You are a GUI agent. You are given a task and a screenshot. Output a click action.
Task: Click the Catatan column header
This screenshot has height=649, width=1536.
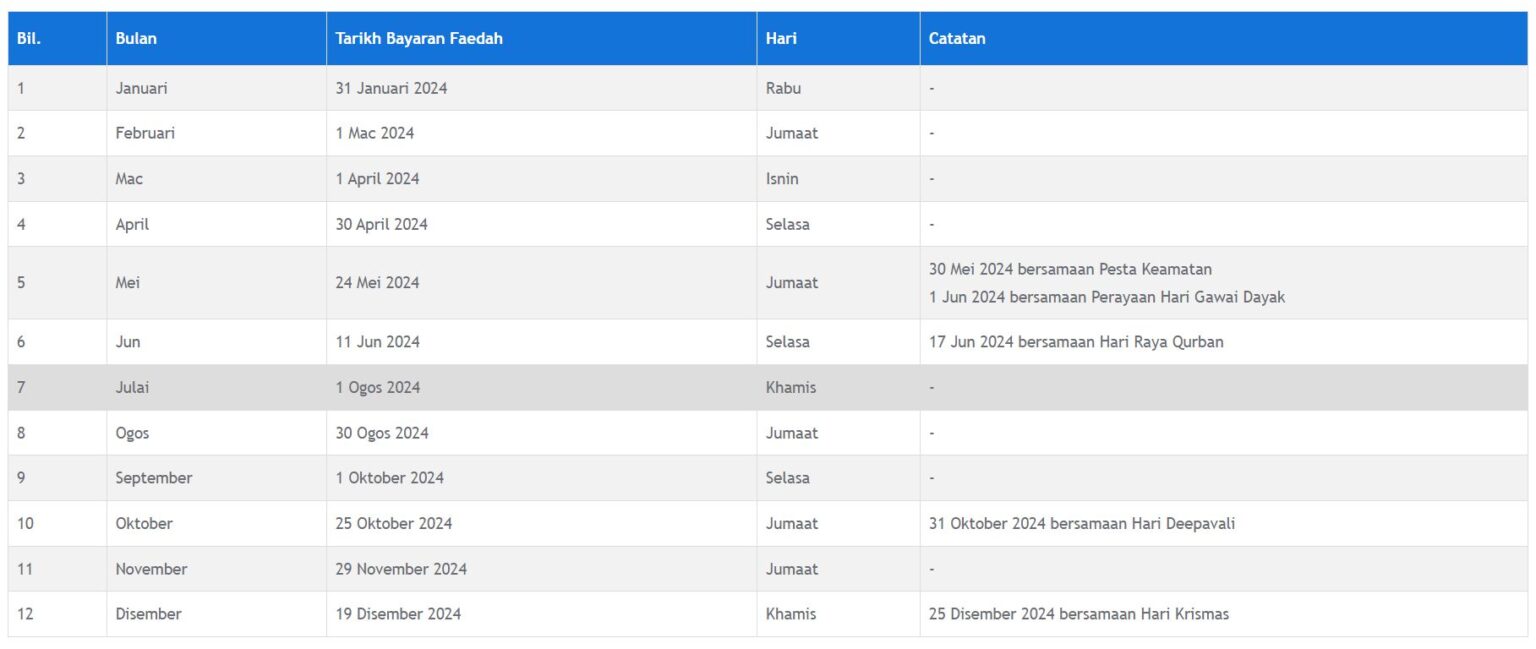957,39
